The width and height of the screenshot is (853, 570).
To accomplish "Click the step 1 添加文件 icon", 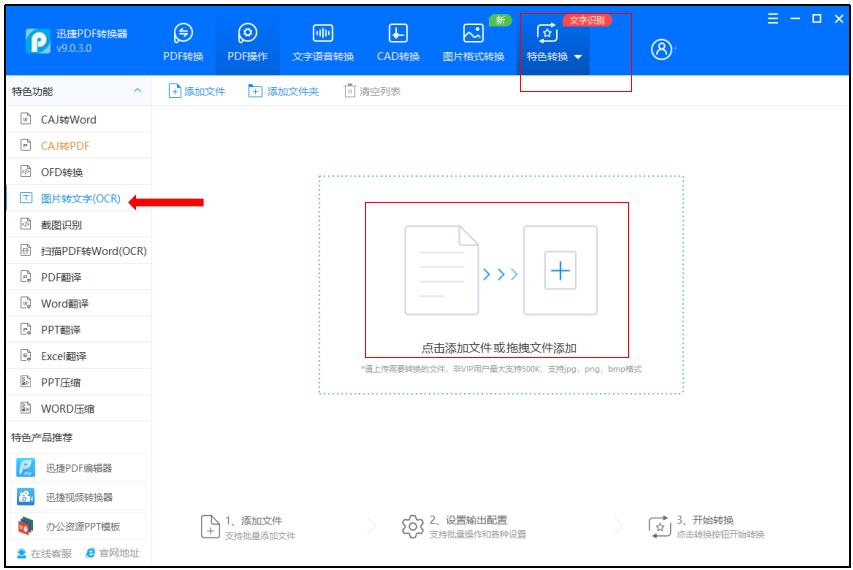I will click(210, 527).
